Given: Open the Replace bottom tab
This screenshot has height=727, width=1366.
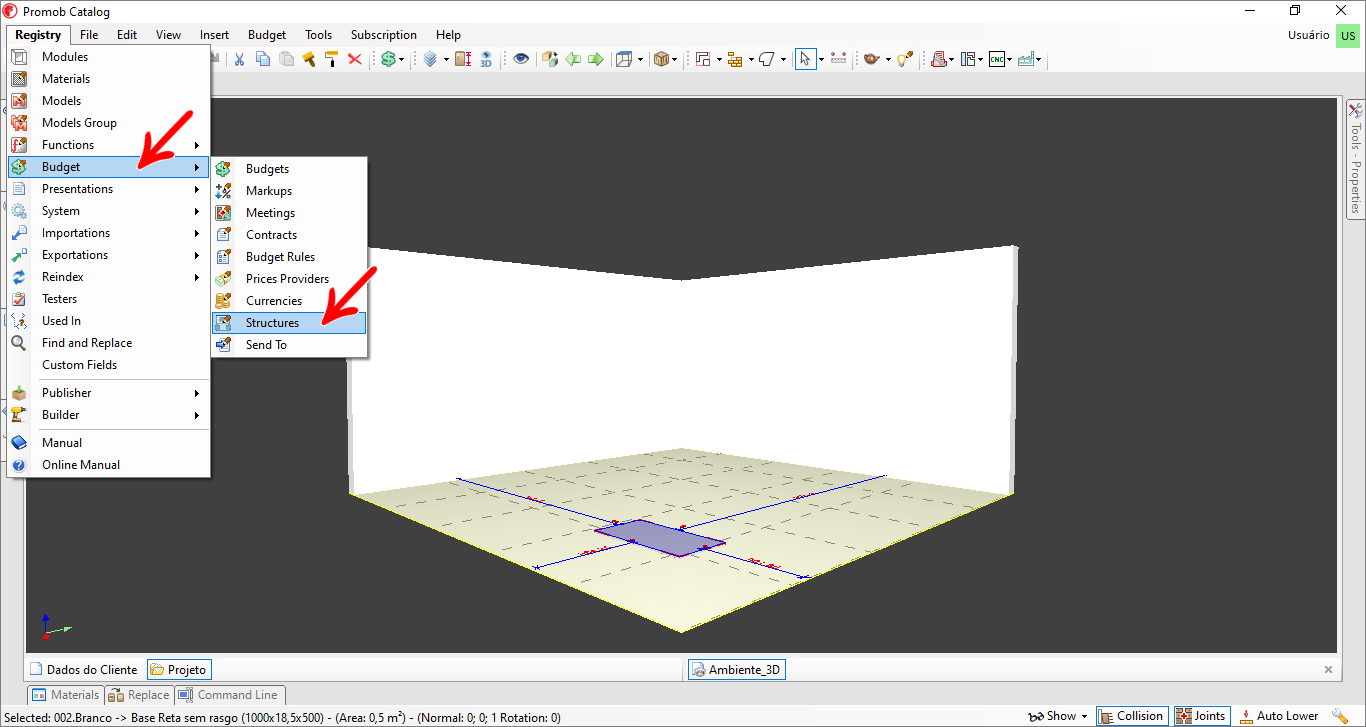Looking at the screenshot, I should tap(139, 695).
